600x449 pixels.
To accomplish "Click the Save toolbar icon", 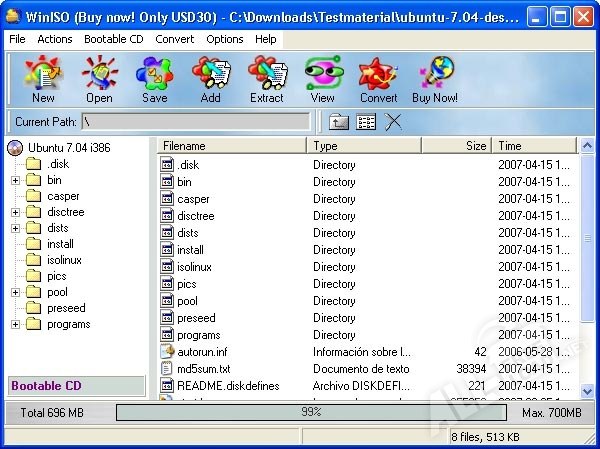I will point(155,79).
